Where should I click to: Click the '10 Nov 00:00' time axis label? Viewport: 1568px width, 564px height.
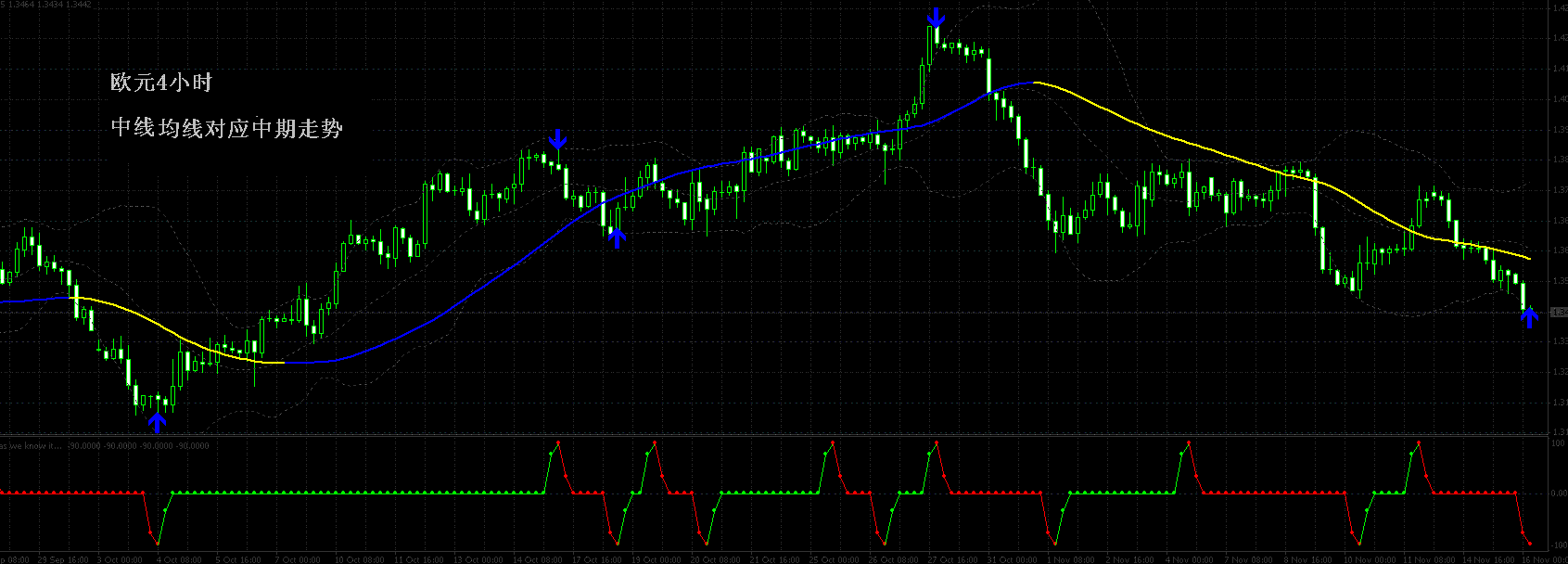pyautogui.click(x=1370, y=559)
